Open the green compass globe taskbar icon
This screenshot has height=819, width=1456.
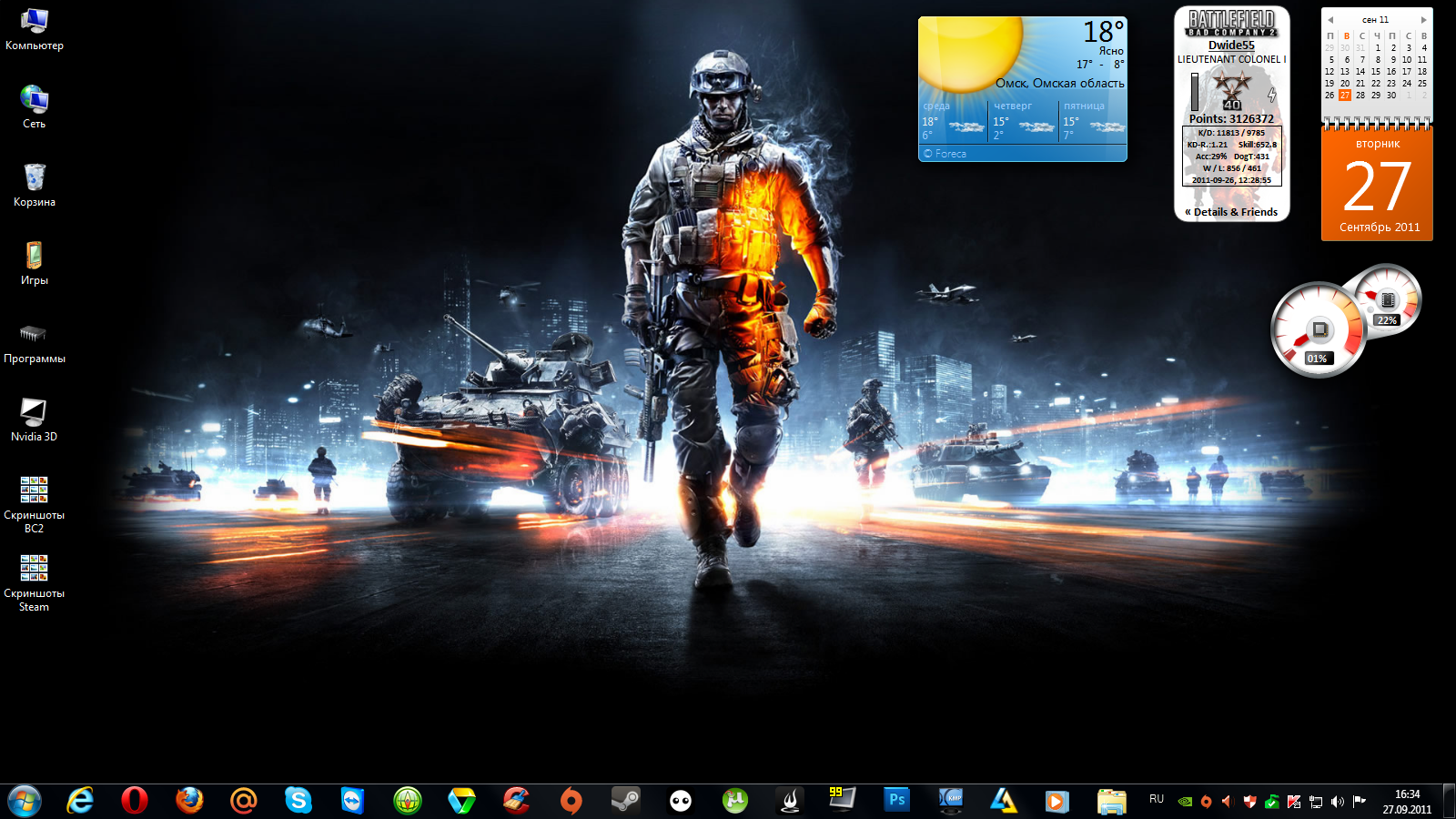coord(408,801)
